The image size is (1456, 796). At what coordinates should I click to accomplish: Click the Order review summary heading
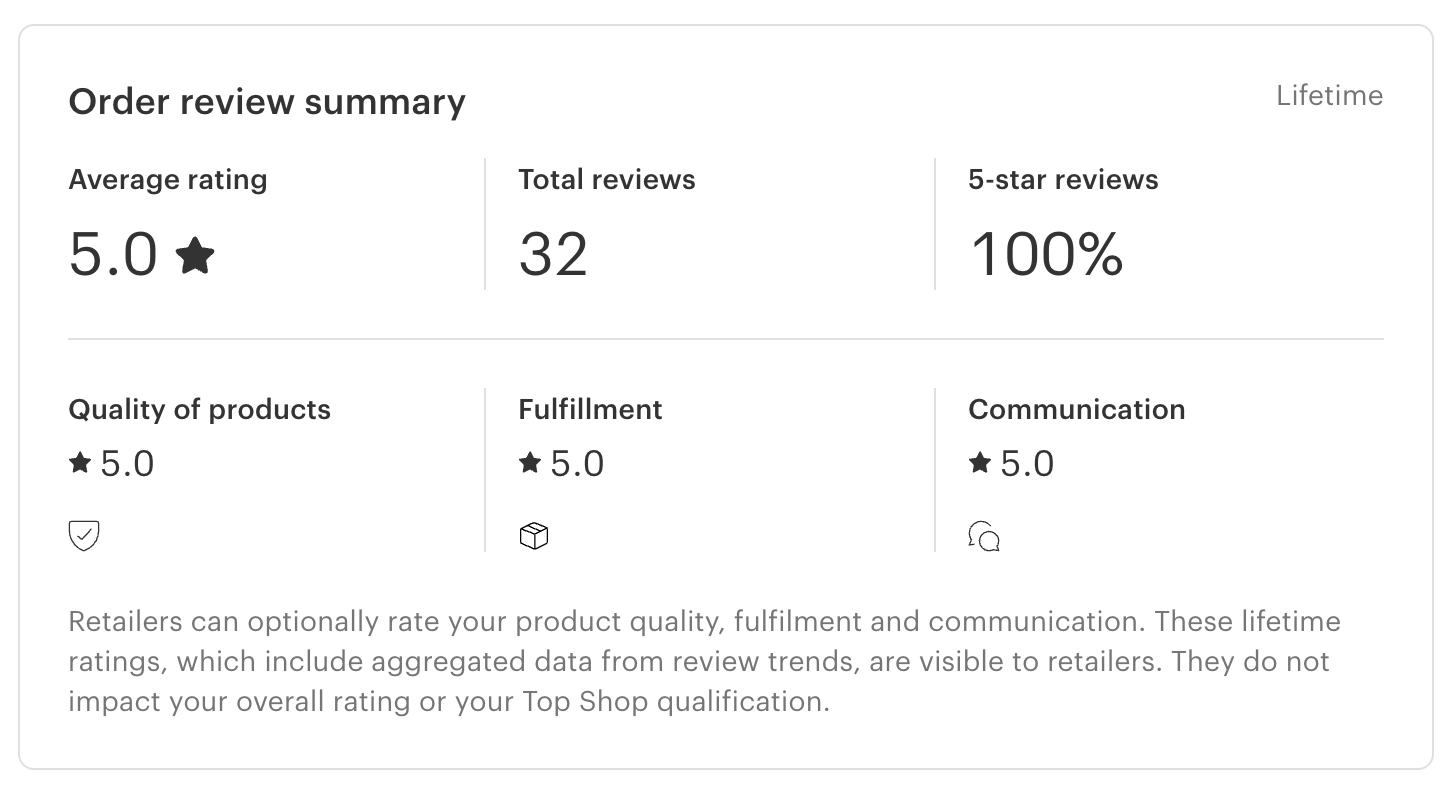click(x=267, y=102)
